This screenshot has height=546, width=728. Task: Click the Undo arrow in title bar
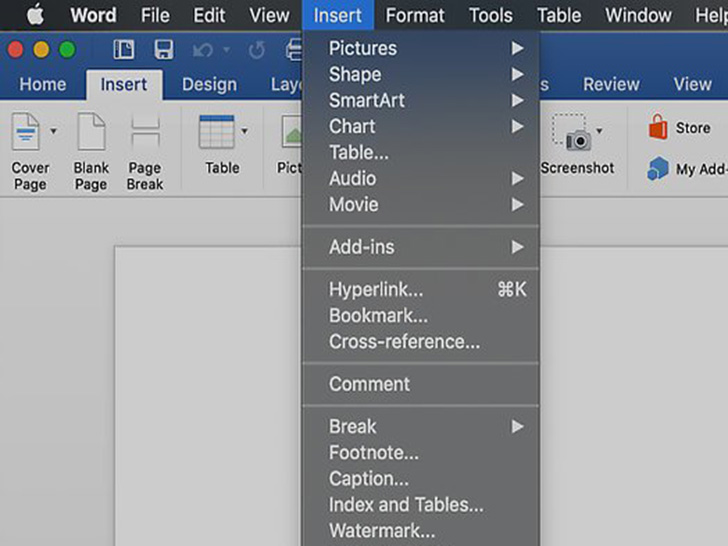point(203,50)
